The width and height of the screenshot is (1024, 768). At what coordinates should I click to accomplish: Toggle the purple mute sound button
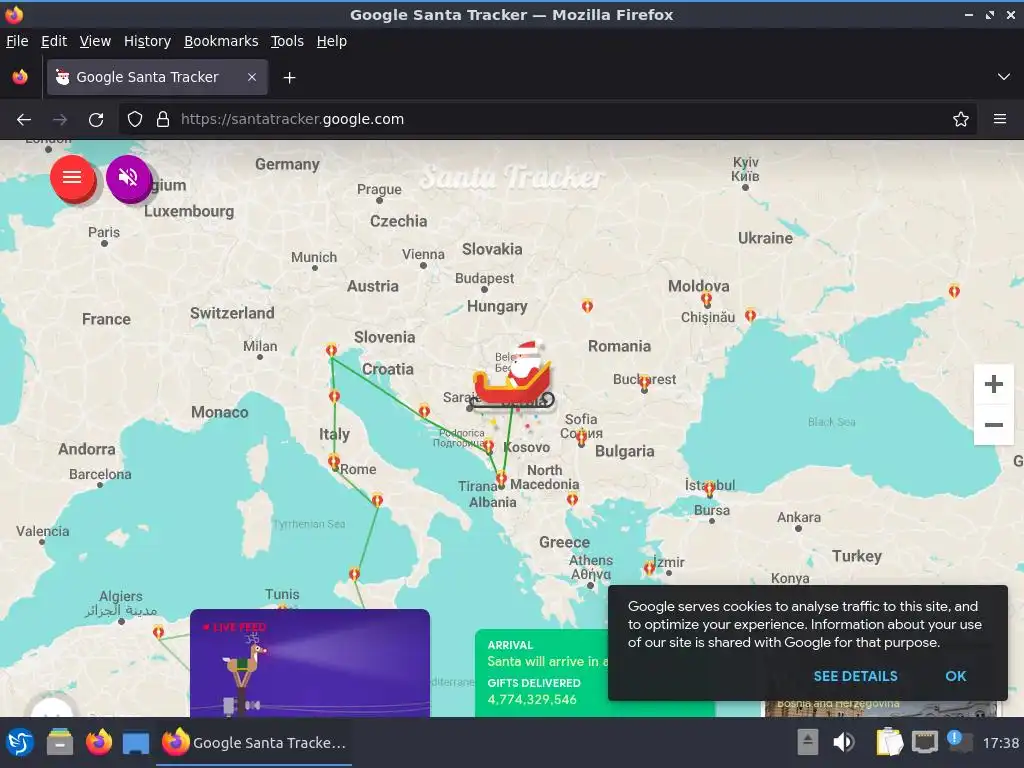coord(128,178)
